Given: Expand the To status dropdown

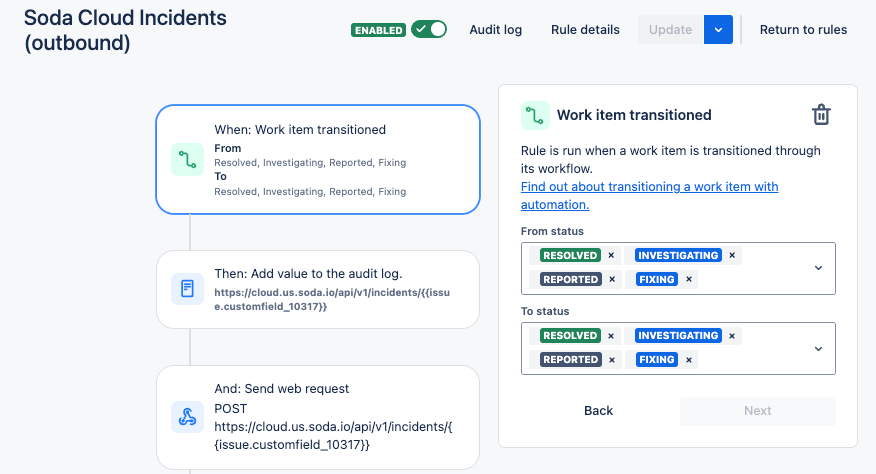Looking at the screenshot, I should (818, 348).
